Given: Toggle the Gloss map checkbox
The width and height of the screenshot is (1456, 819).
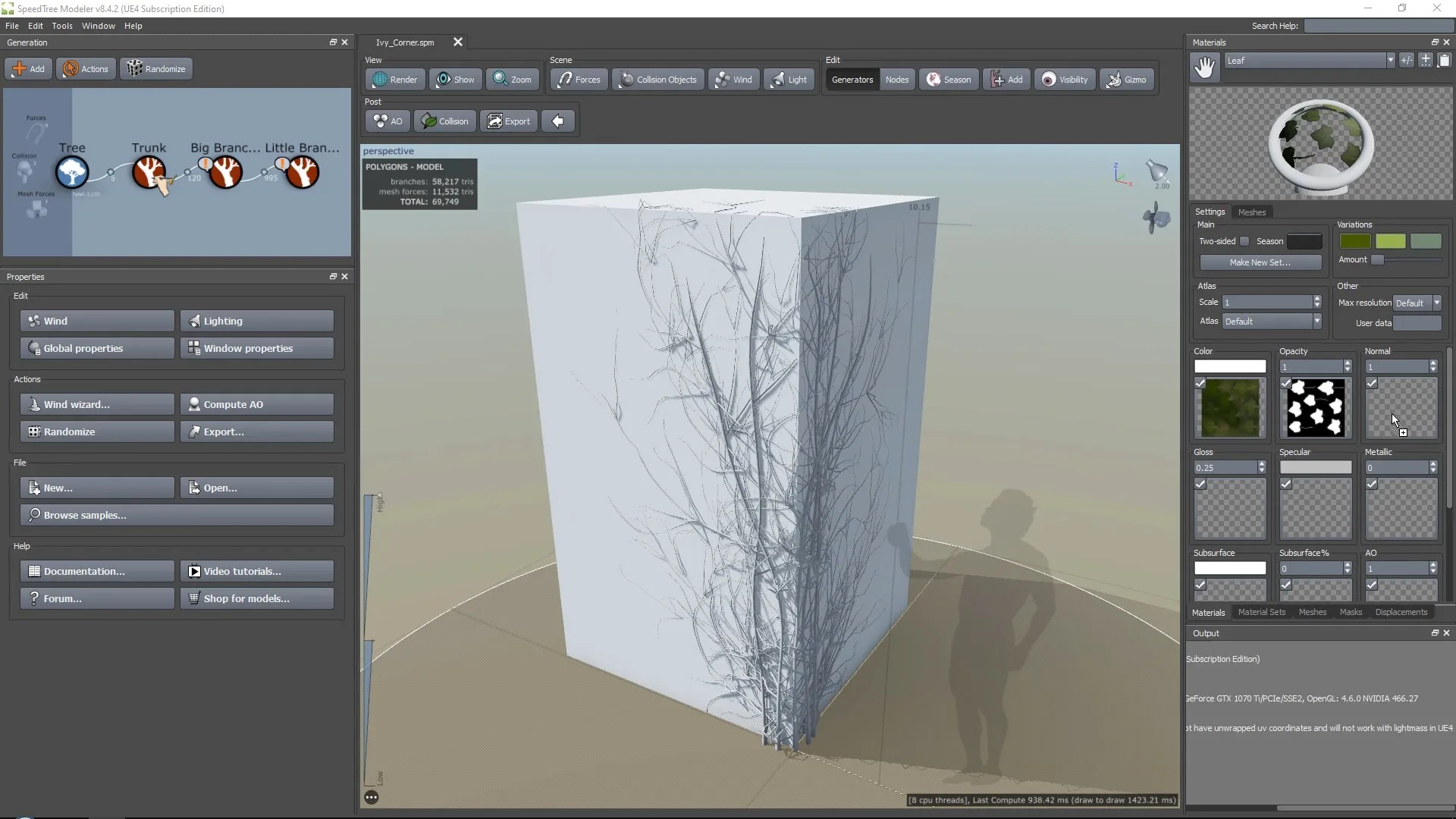Looking at the screenshot, I should click(x=1200, y=485).
